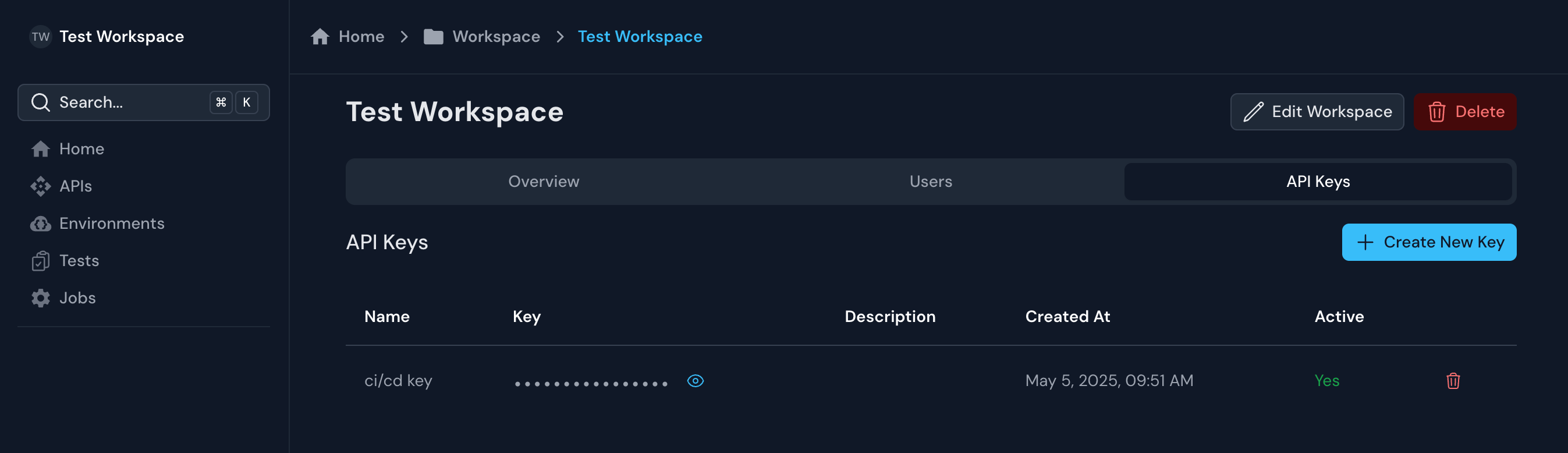The width and height of the screenshot is (1568, 453).
Task: Go to Workspace breadcrumb link
Action: tap(496, 37)
